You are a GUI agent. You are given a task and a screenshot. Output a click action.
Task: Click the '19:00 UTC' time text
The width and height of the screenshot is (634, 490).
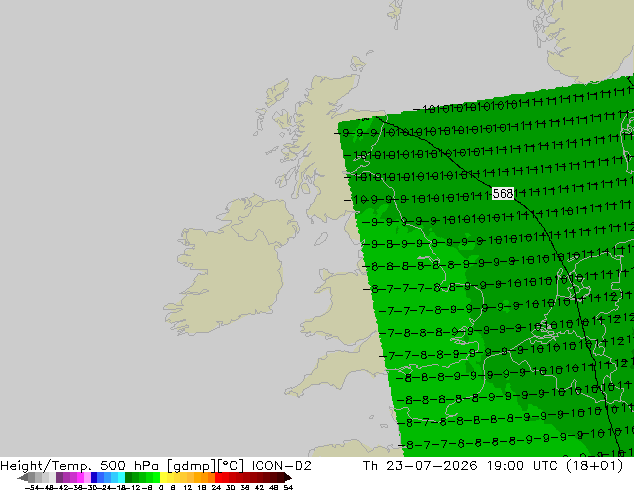(x=522, y=466)
